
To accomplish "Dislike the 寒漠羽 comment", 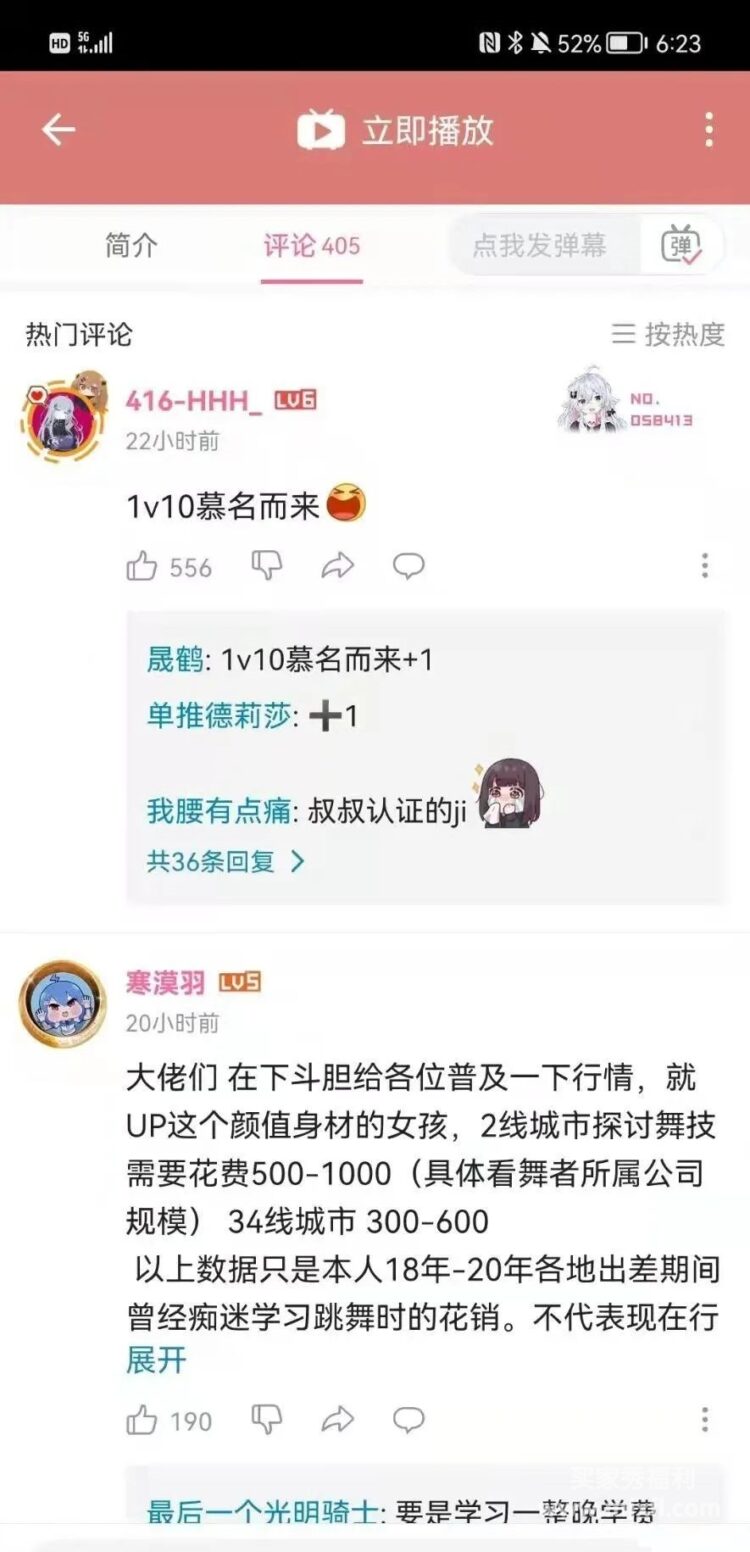I will [x=267, y=1418].
